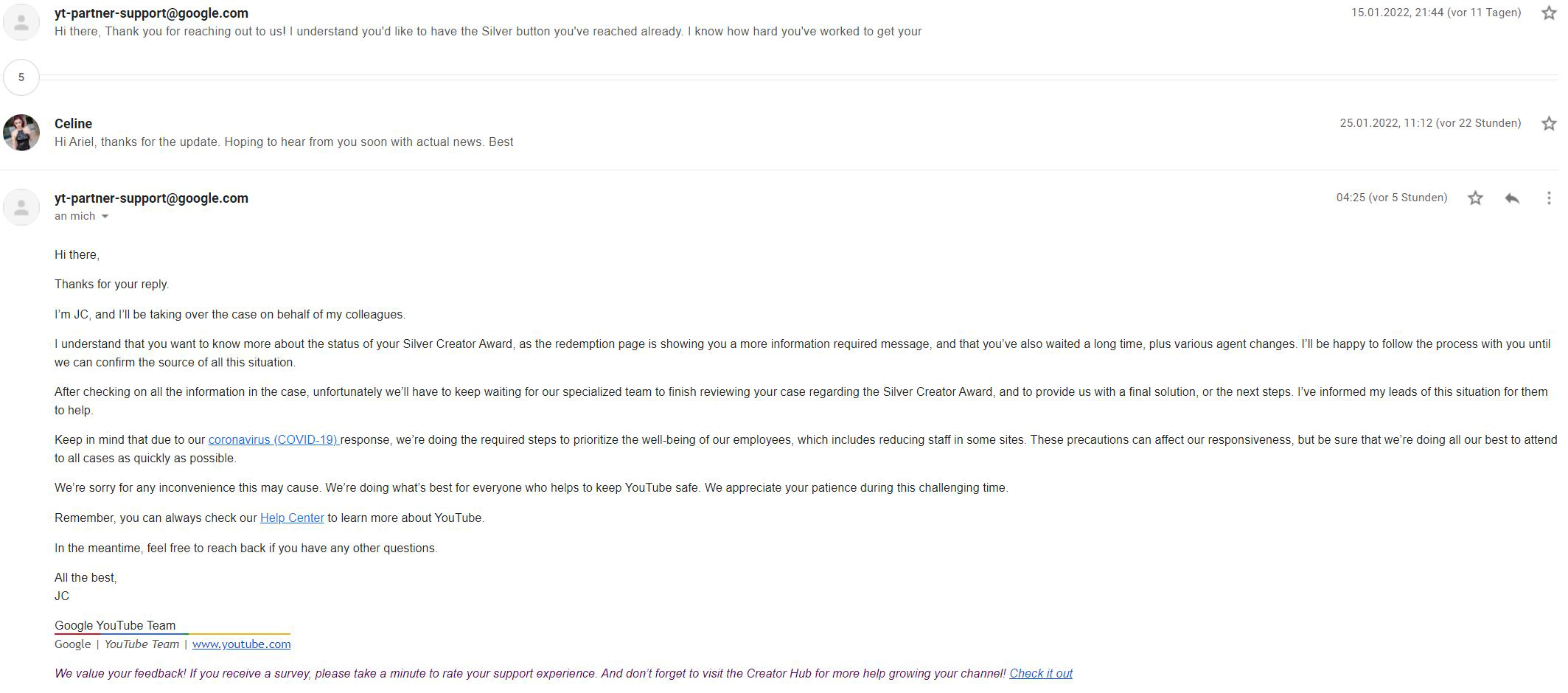Visit the www.youtube.com link
This screenshot has height=693, width=1568.
[x=241, y=644]
